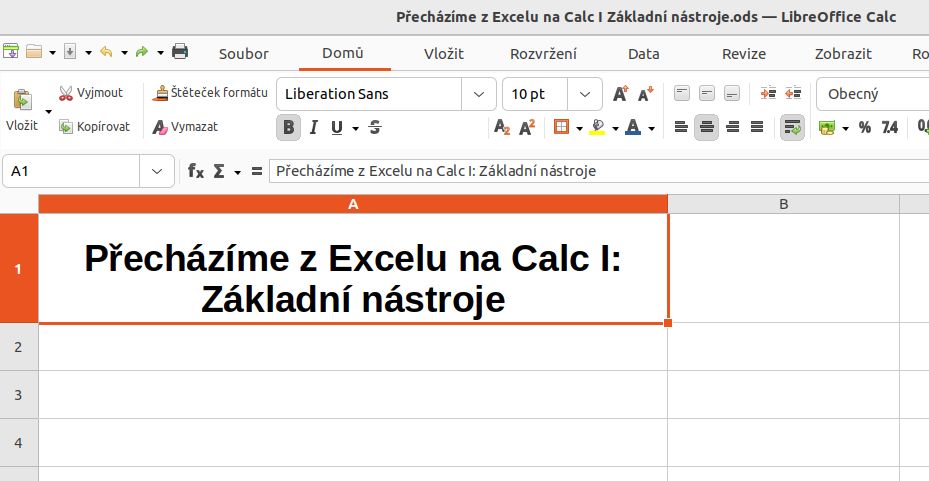Screen dimensions: 929x481
Task: Open paste options dropdown under Vložit
Action: [49, 111]
